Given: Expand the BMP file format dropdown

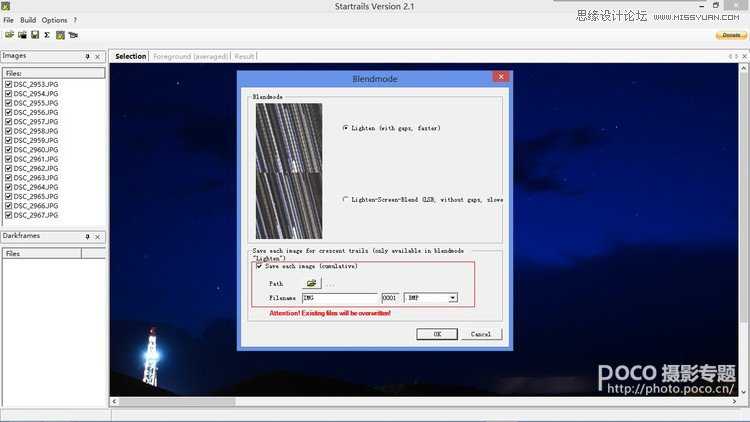Looking at the screenshot, I should pyautogui.click(x=452, y=298).
